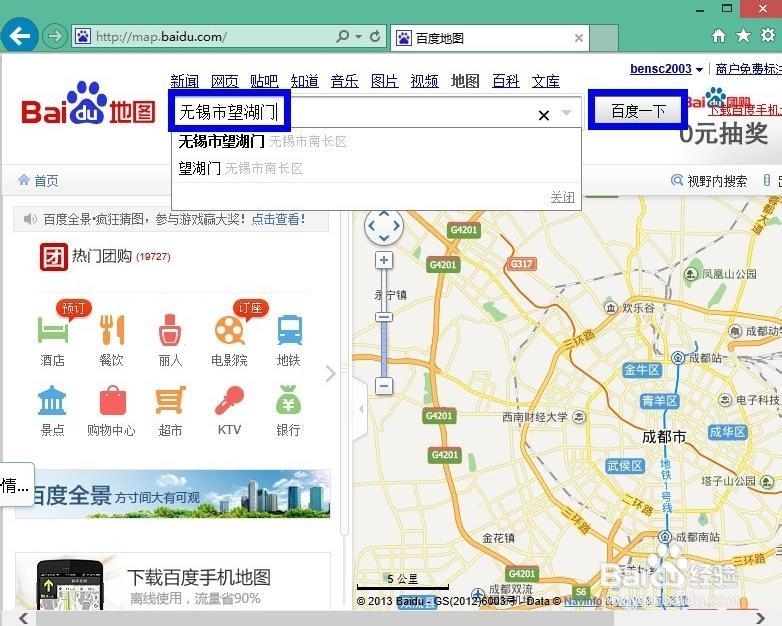Select the 景点 attractions category icon
This screenshot has width=782, height=626.
52,401
